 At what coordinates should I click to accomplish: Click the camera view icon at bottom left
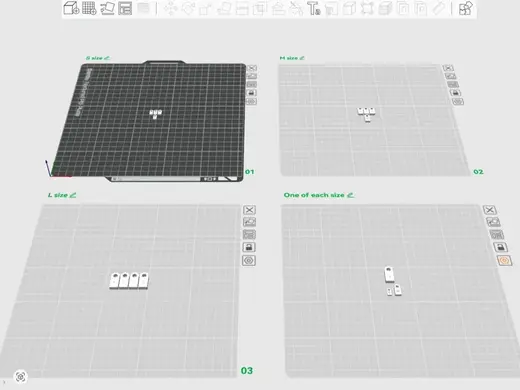(x=21, y=377)
